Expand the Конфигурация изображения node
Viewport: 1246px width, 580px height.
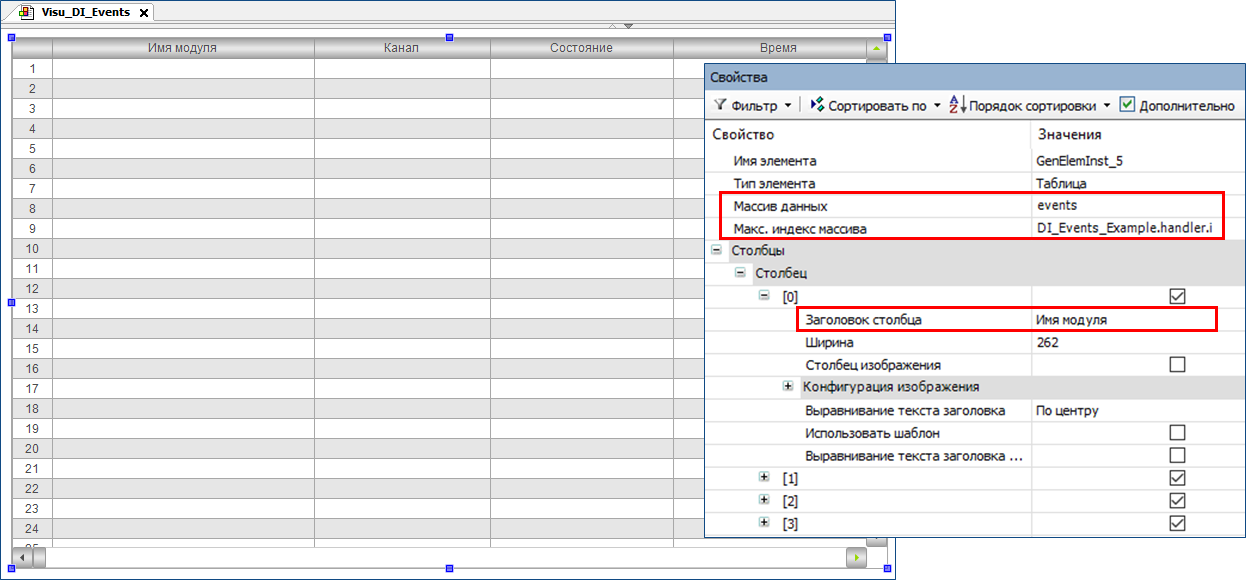pos(788,387)
